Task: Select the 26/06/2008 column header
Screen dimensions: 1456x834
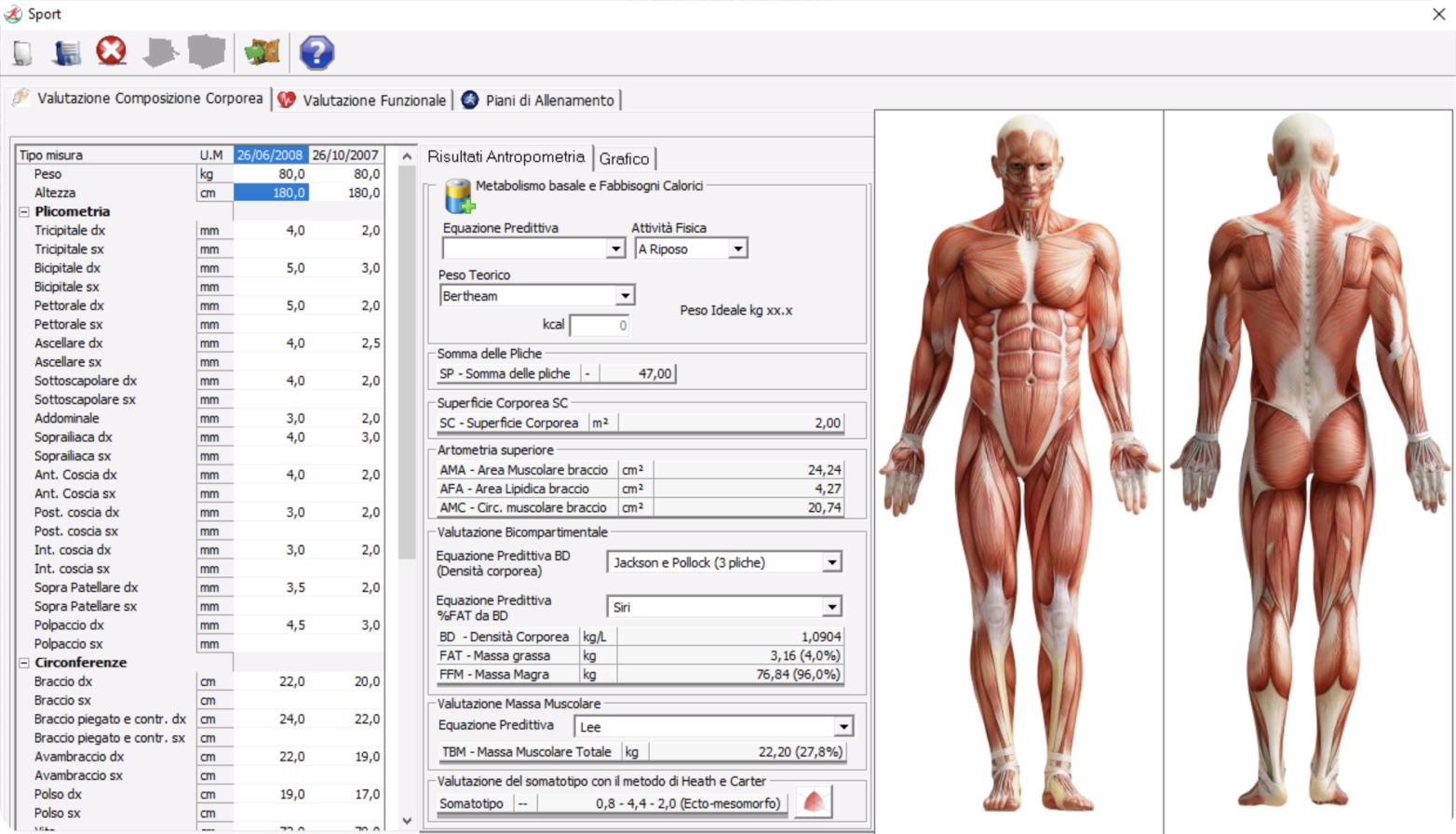Action: point(270,155)
